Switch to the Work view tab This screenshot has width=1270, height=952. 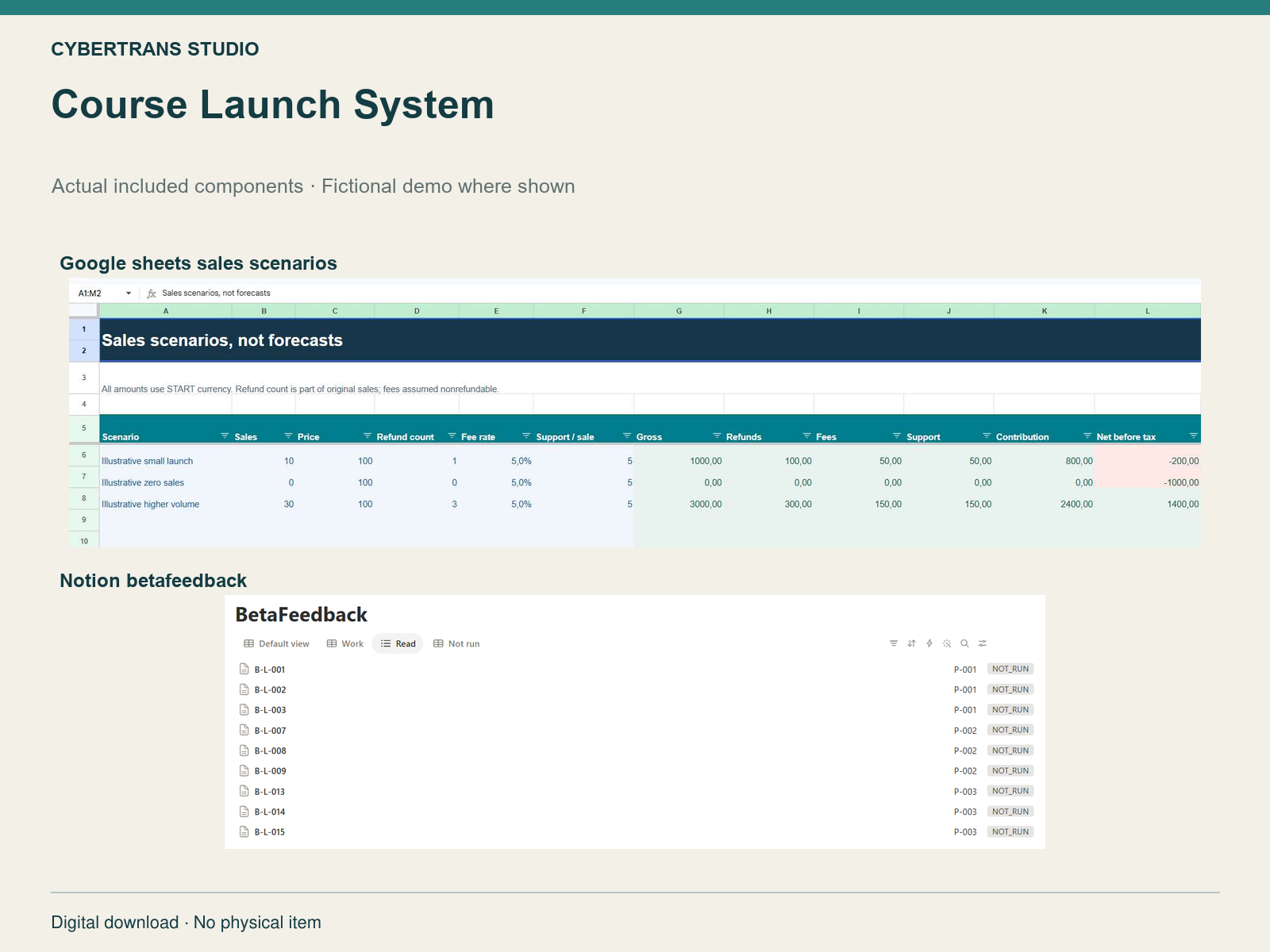click(x=345, y=643)
